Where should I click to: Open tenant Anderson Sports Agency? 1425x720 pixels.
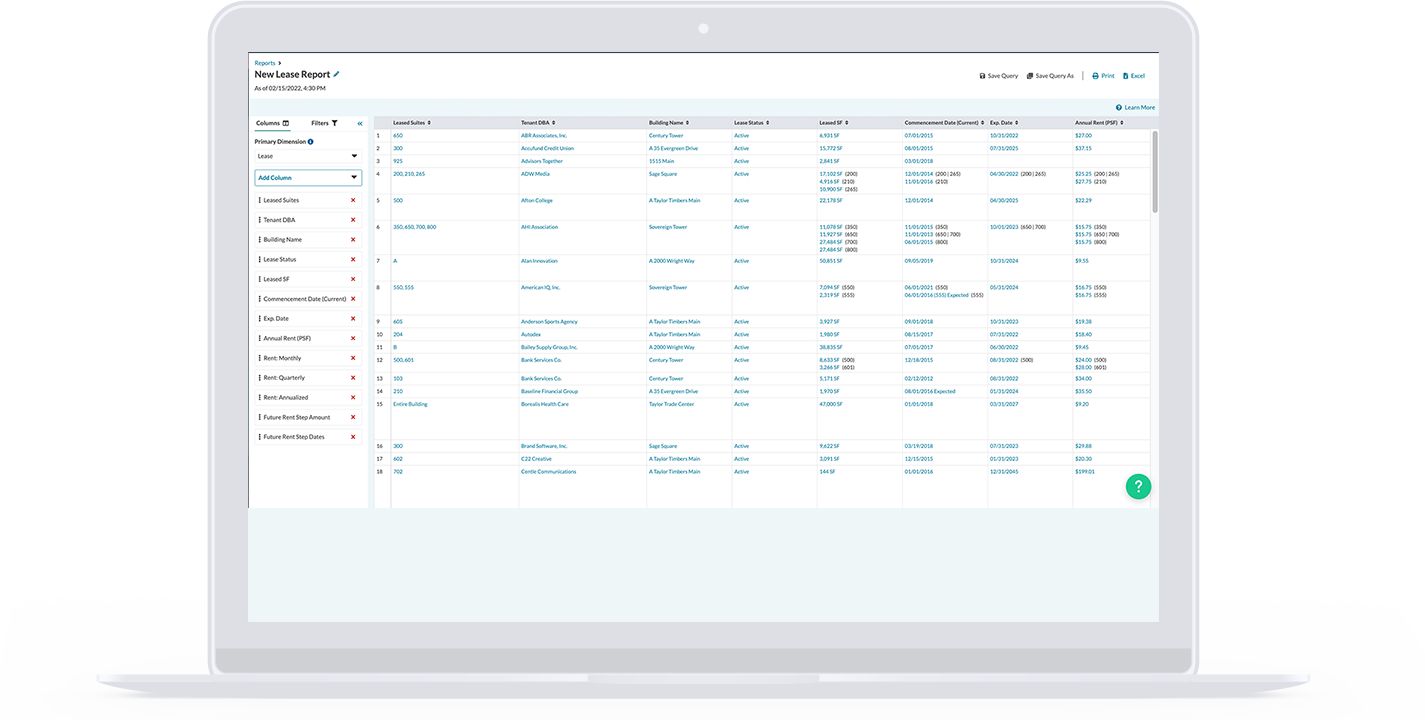click(549, 322)
